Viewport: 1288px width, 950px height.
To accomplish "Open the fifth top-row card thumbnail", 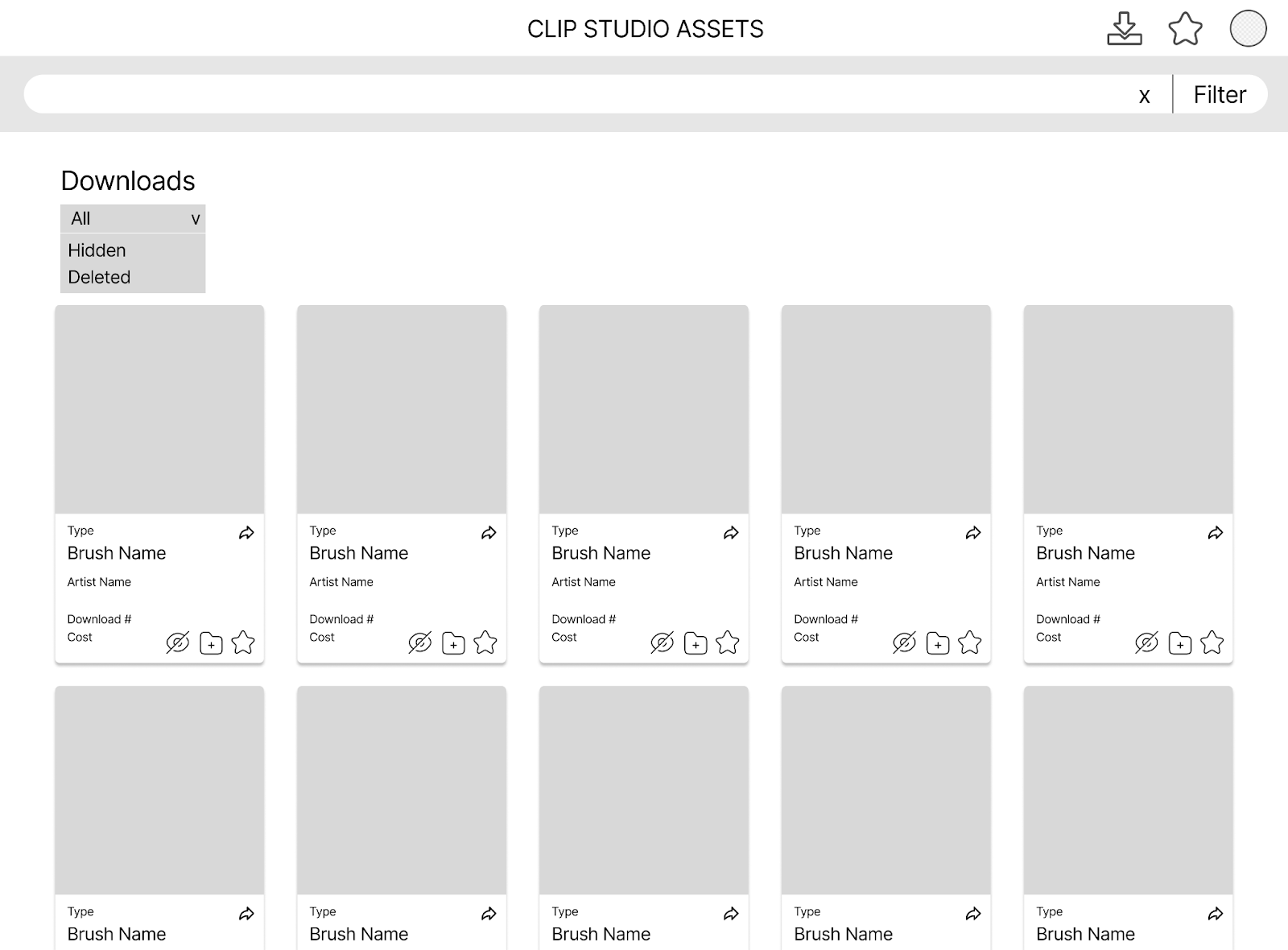I will coord(1129,409).
